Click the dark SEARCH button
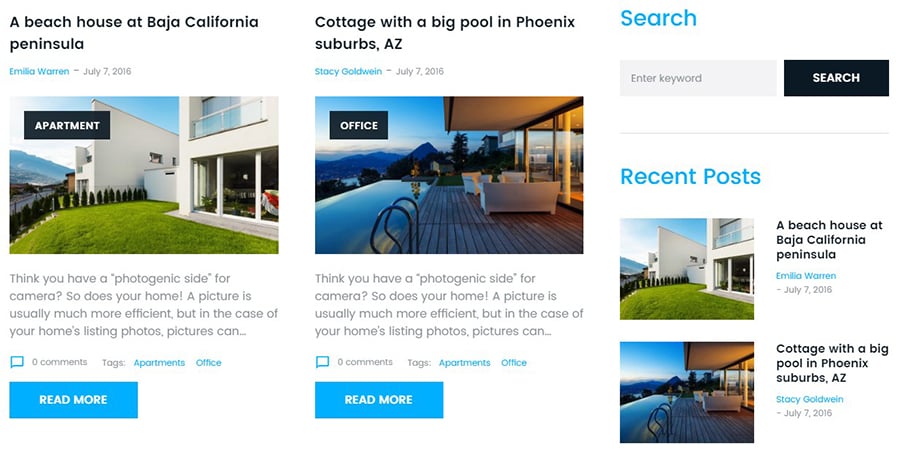Screen dimensions: 900x449 pyautogui.click(x=836, y=78)
